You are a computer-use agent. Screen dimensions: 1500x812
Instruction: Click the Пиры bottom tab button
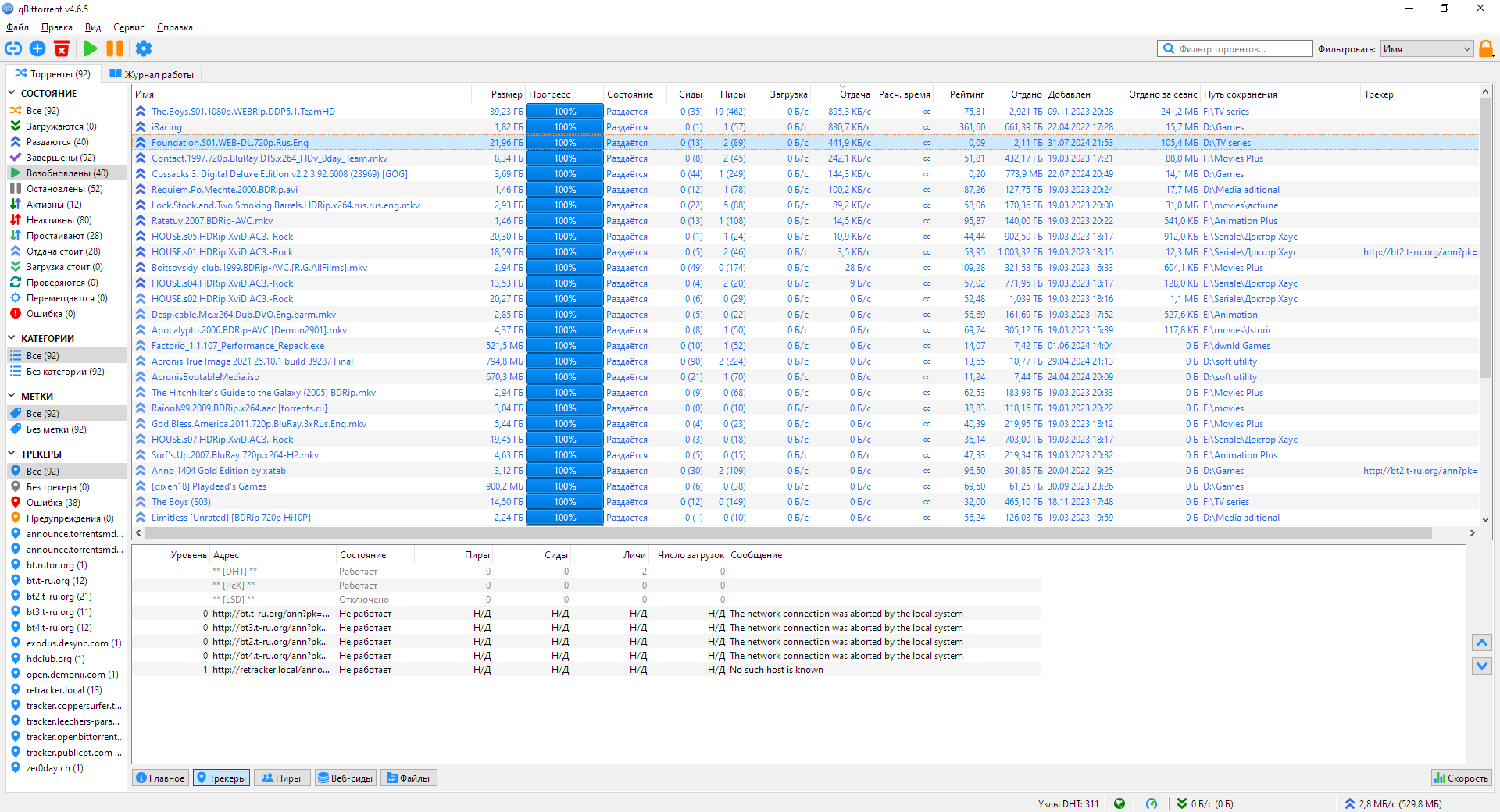coord(281,778)
